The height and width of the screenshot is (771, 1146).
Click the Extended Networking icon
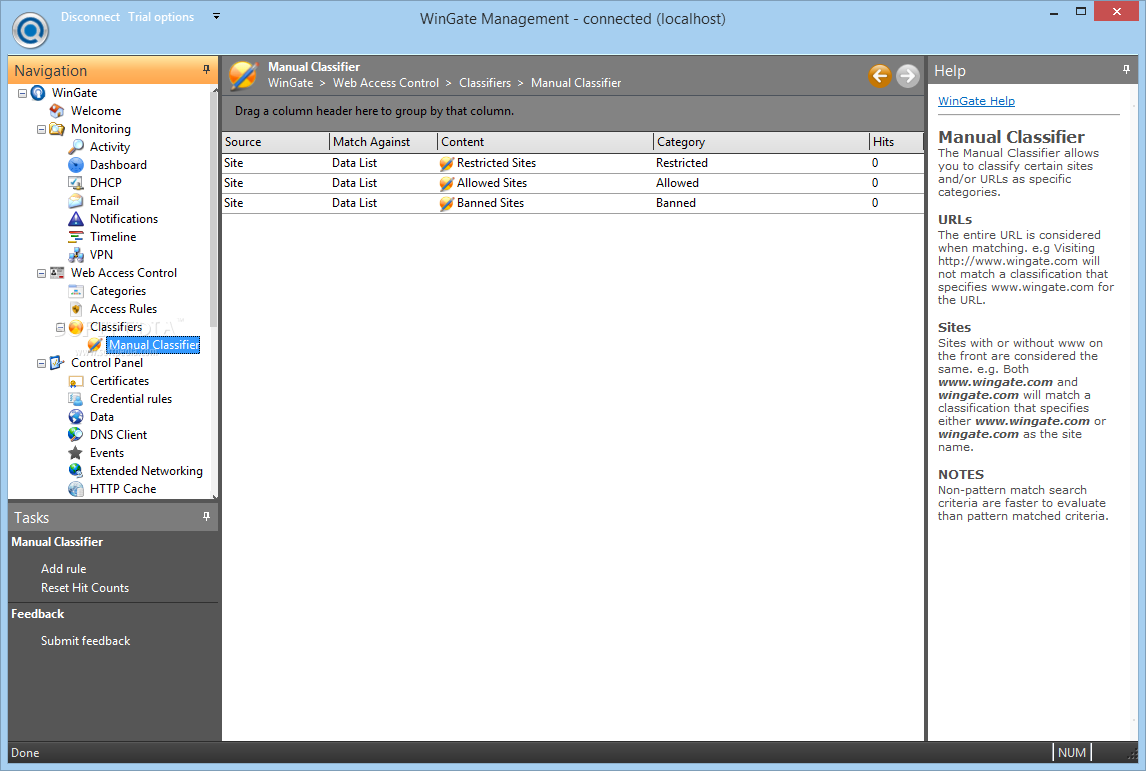(76, 471)
